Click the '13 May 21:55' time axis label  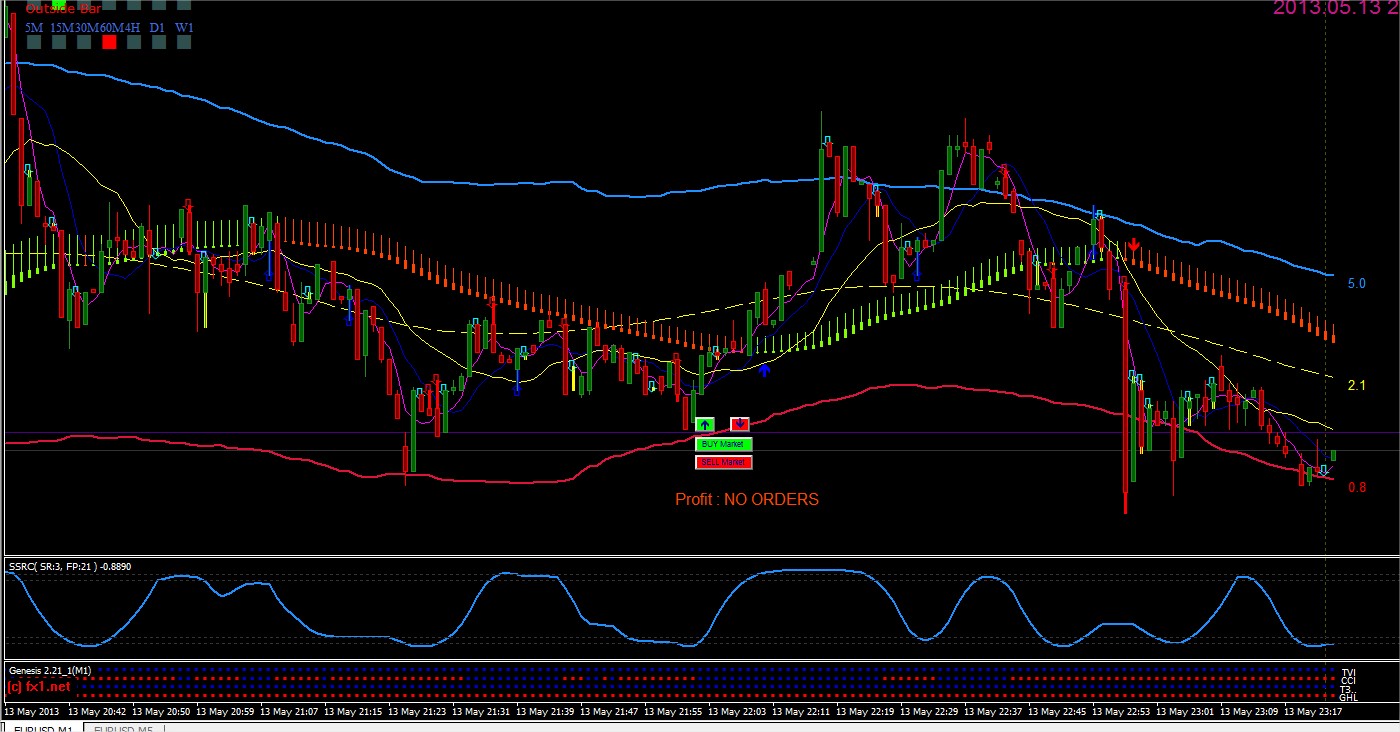673,712
